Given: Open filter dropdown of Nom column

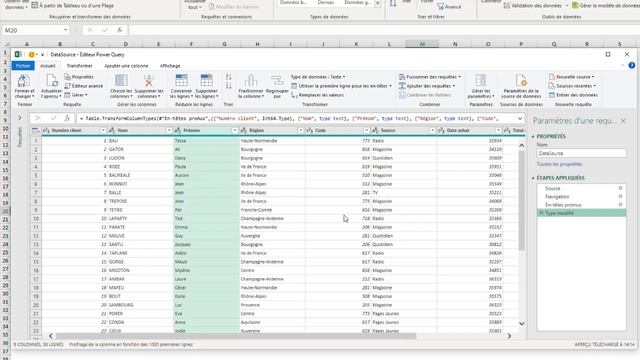Looking at the screenshot, I should pyautogui.click(x=169, y=130).
